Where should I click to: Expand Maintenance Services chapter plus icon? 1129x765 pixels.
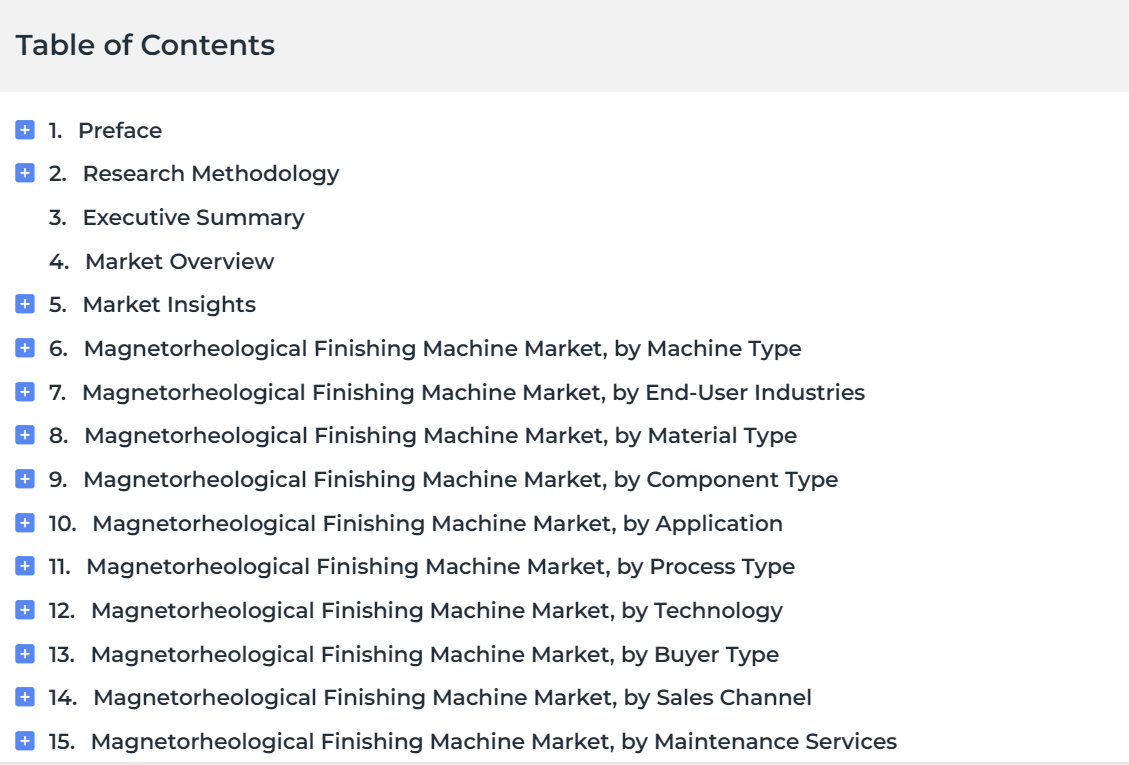(x=24, y=741)
